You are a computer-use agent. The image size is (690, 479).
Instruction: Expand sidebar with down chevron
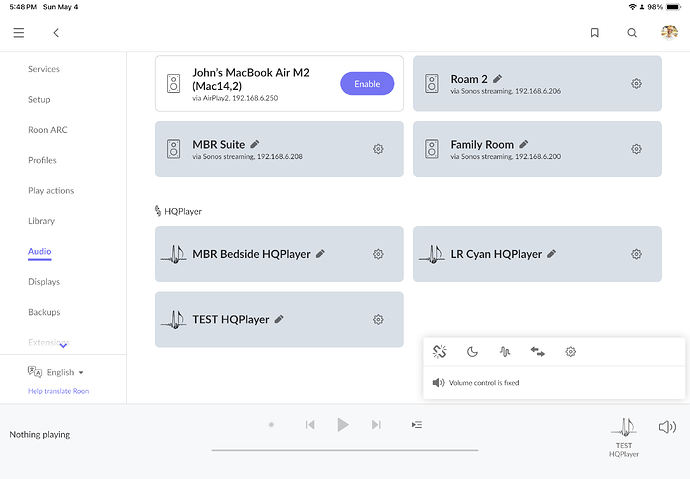(63, 346)
